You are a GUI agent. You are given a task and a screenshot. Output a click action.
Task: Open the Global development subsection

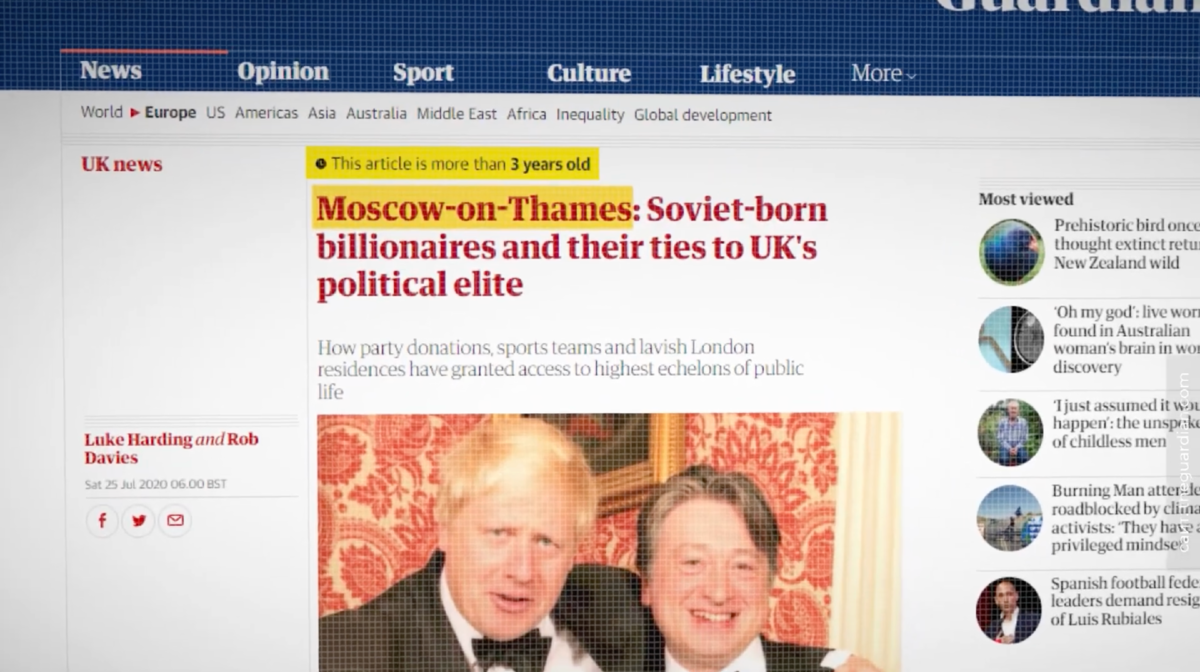(x=703, y=115)
